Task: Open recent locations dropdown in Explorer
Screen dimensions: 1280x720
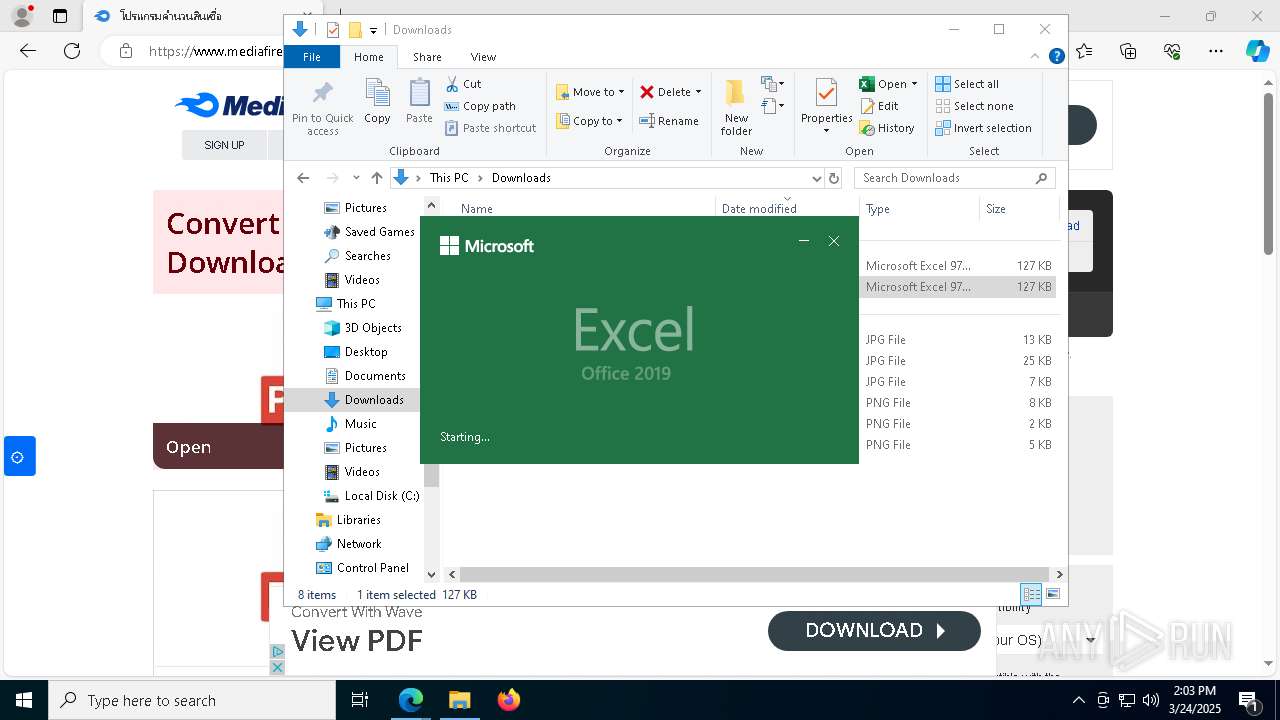Action: coord(356,178)
